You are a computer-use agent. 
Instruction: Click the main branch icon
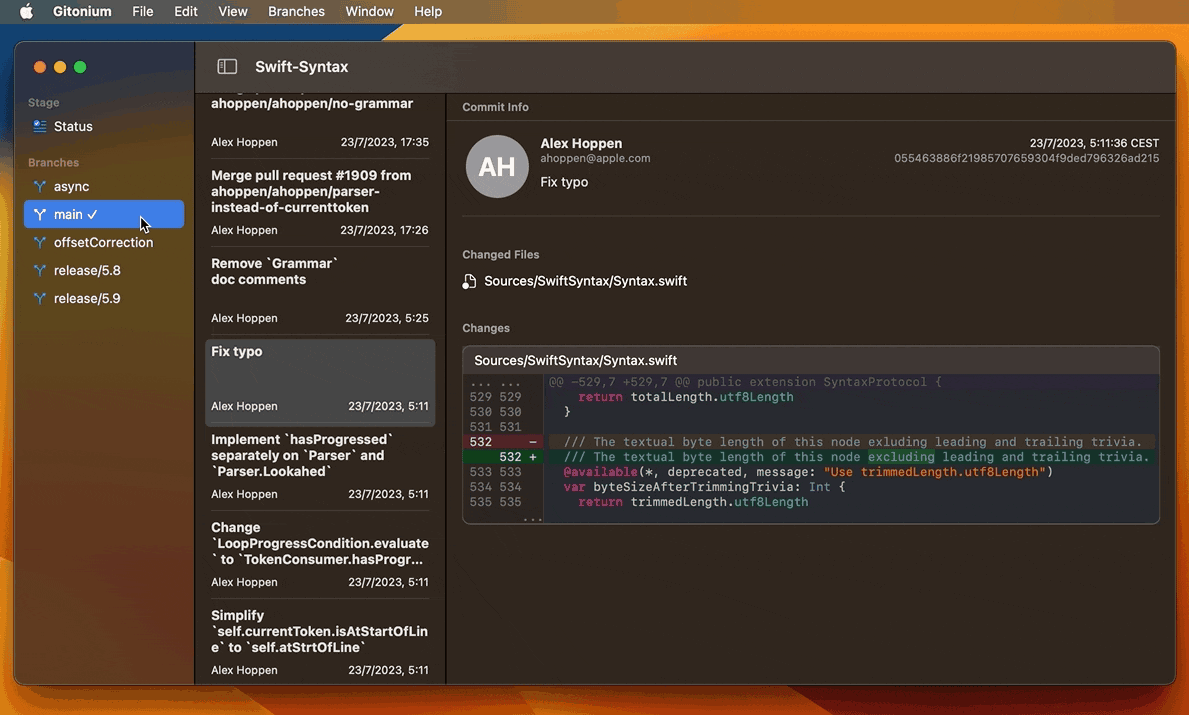point(39,215)
